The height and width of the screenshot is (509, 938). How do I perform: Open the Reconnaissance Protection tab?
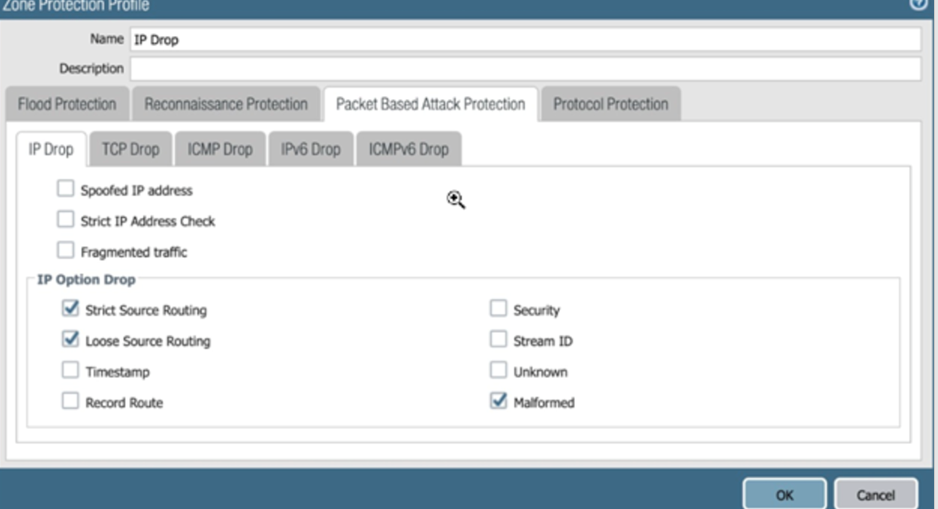click(x=226, y=104)
